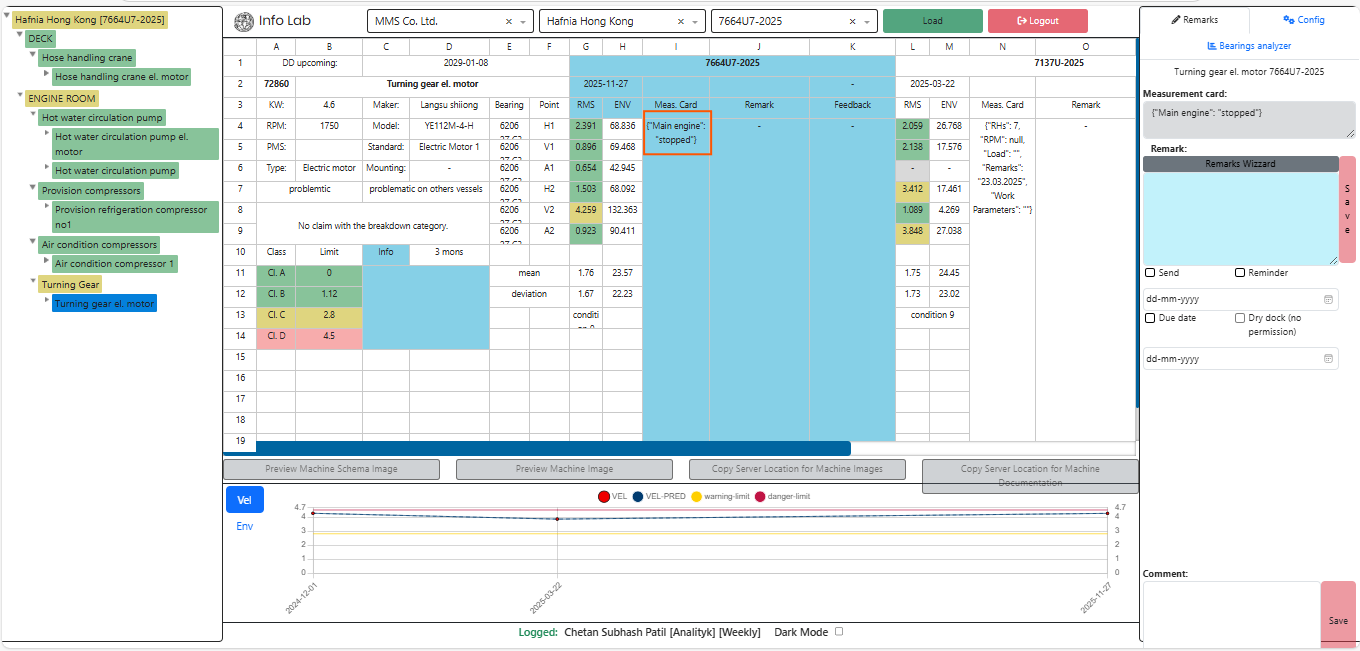Click the Info Lab globe logo

tap(243, 21)
